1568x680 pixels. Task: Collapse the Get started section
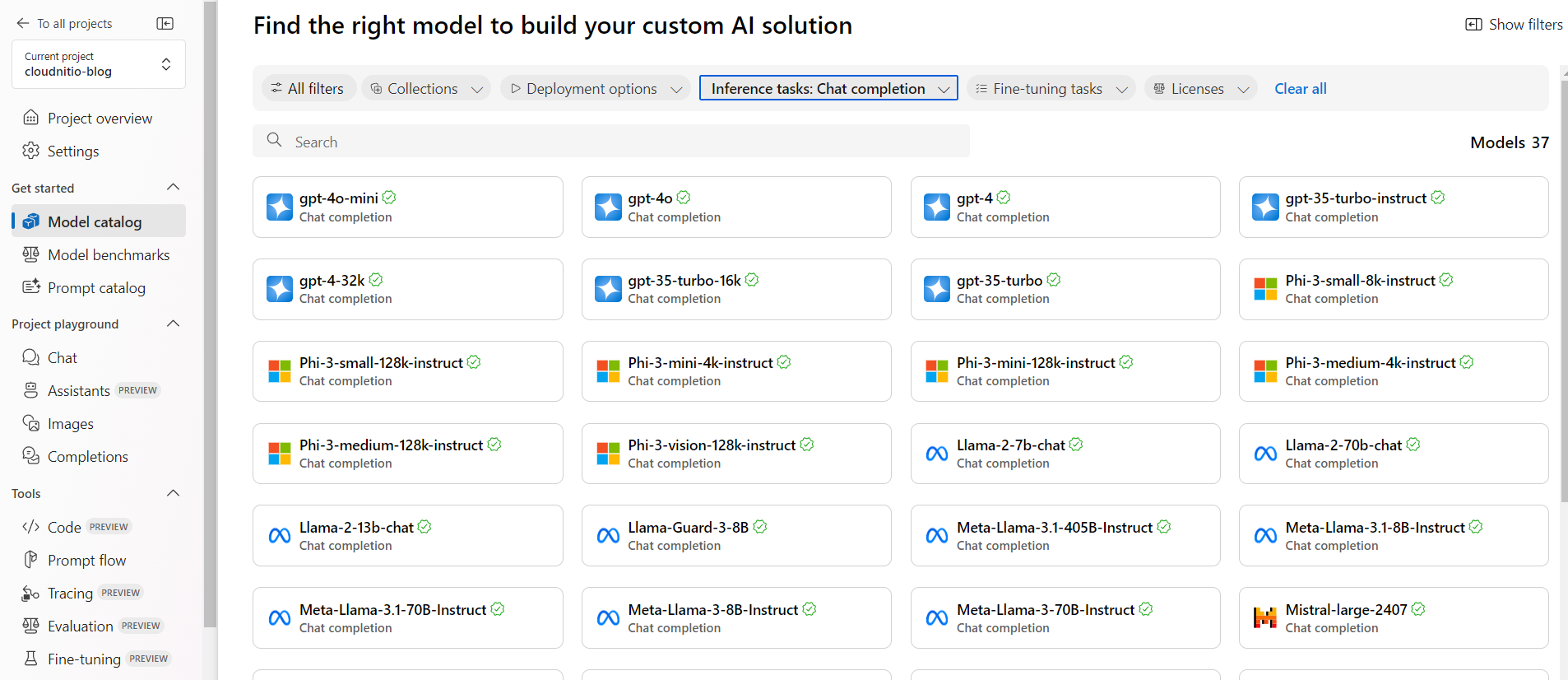pos(173,188)
